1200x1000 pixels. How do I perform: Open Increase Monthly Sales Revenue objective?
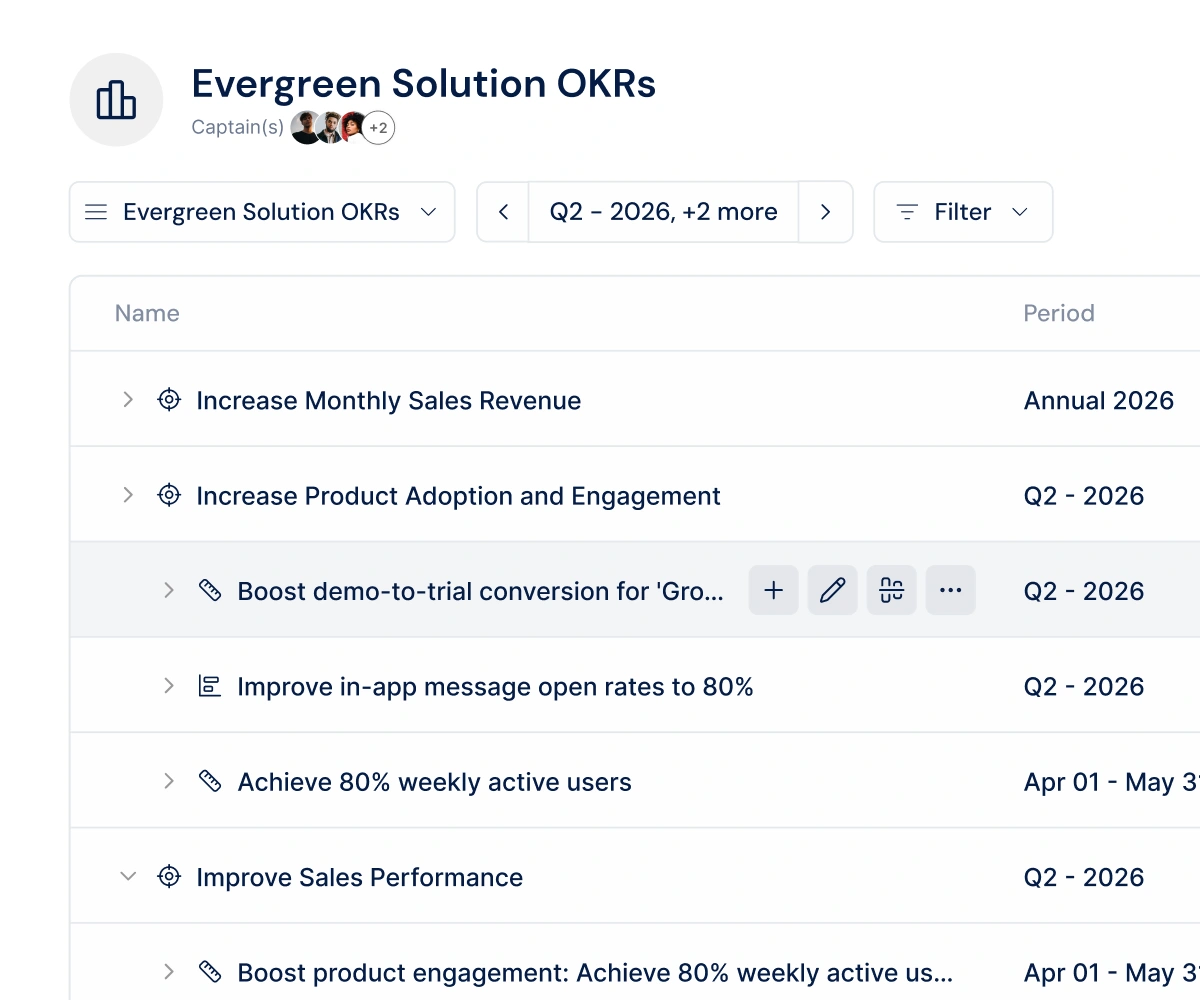tap(389, 401)
